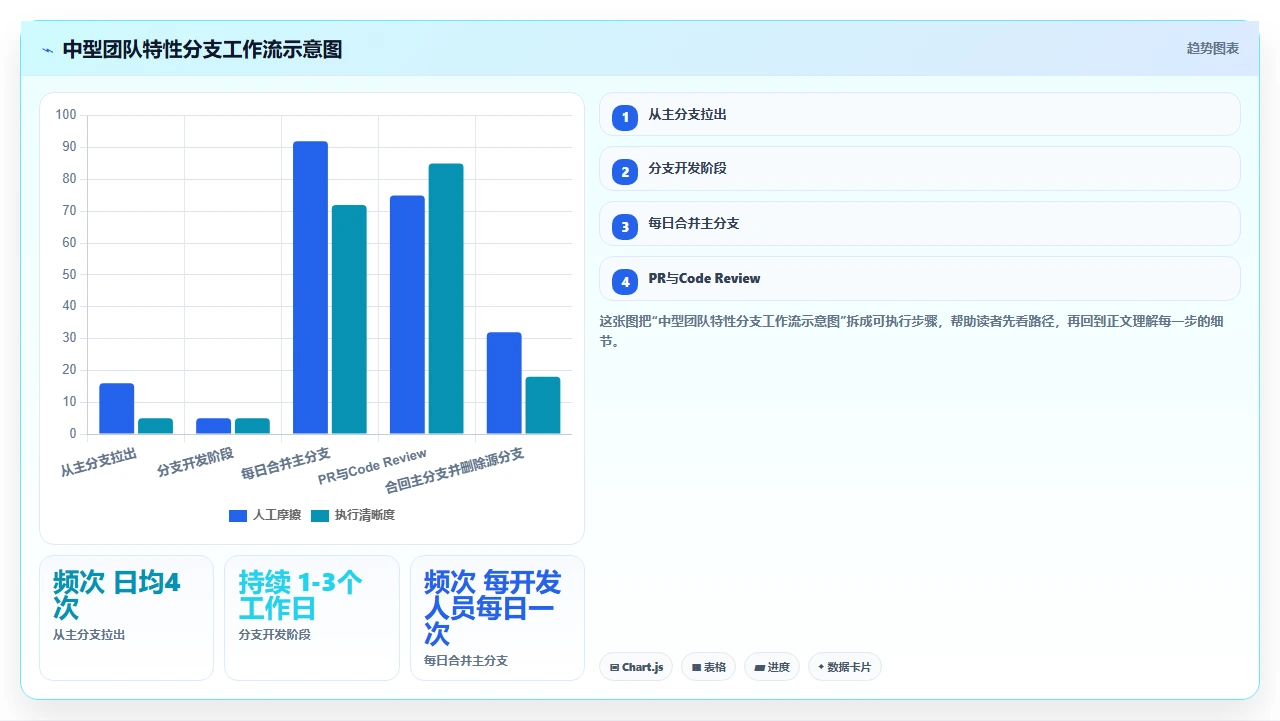Viewport: 1280px width, 721px height.
Task: Click the 进度 tag chip
Action: click(x=771, y=667)
